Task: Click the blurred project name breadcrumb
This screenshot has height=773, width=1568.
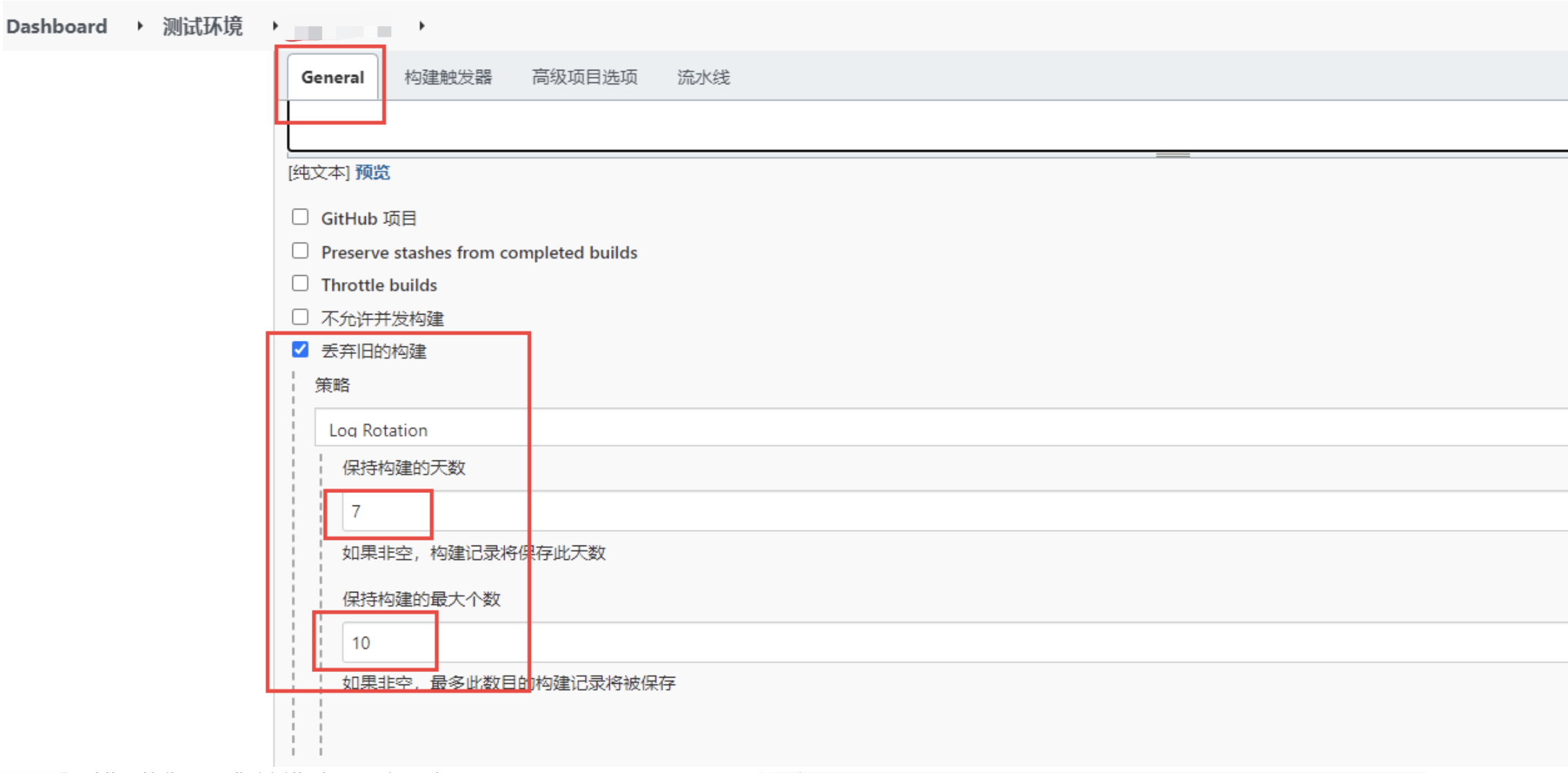Action: [343, 31]
